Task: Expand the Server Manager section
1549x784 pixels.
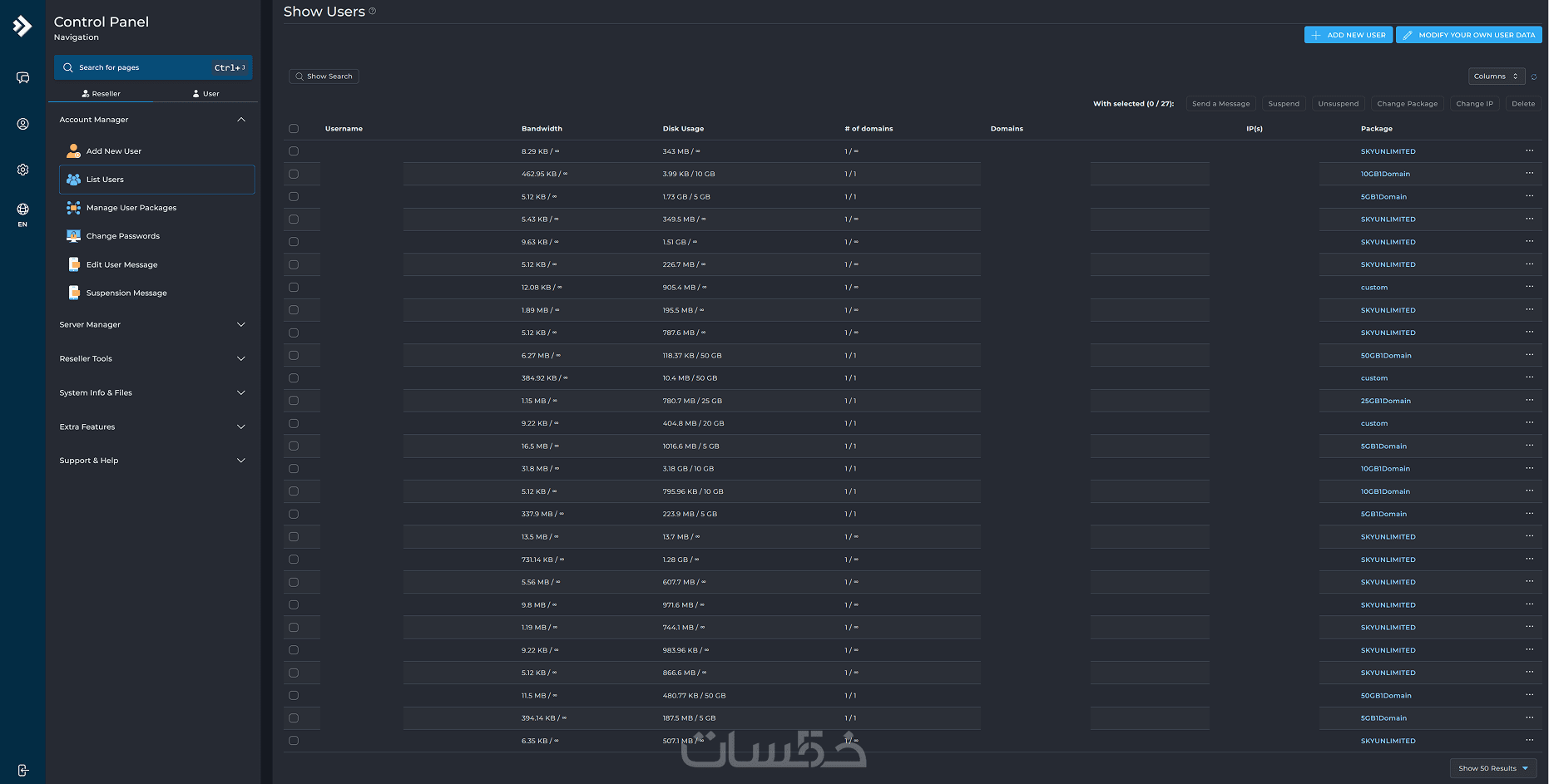Action: tap(154, 324)
